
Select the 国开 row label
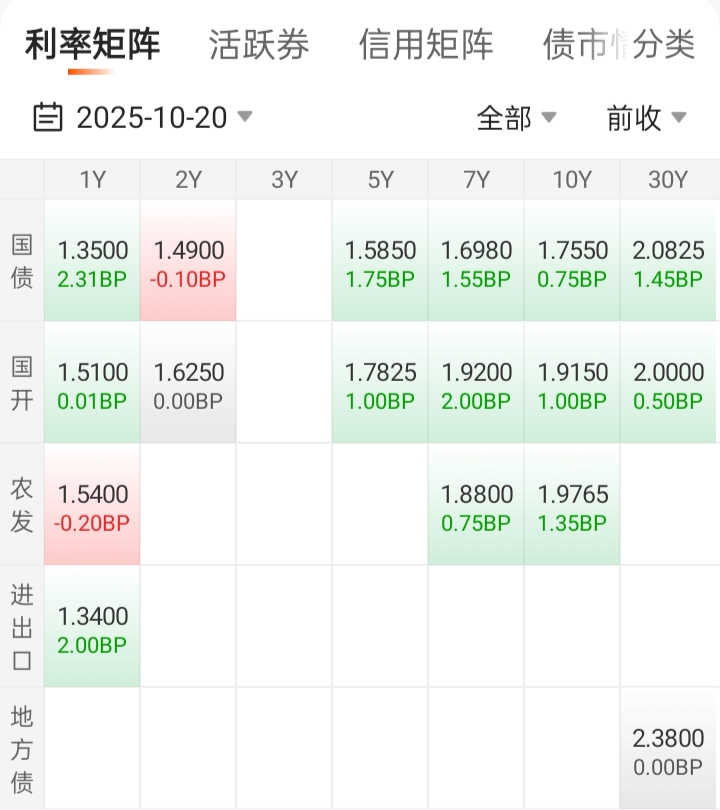click(22, 384)
